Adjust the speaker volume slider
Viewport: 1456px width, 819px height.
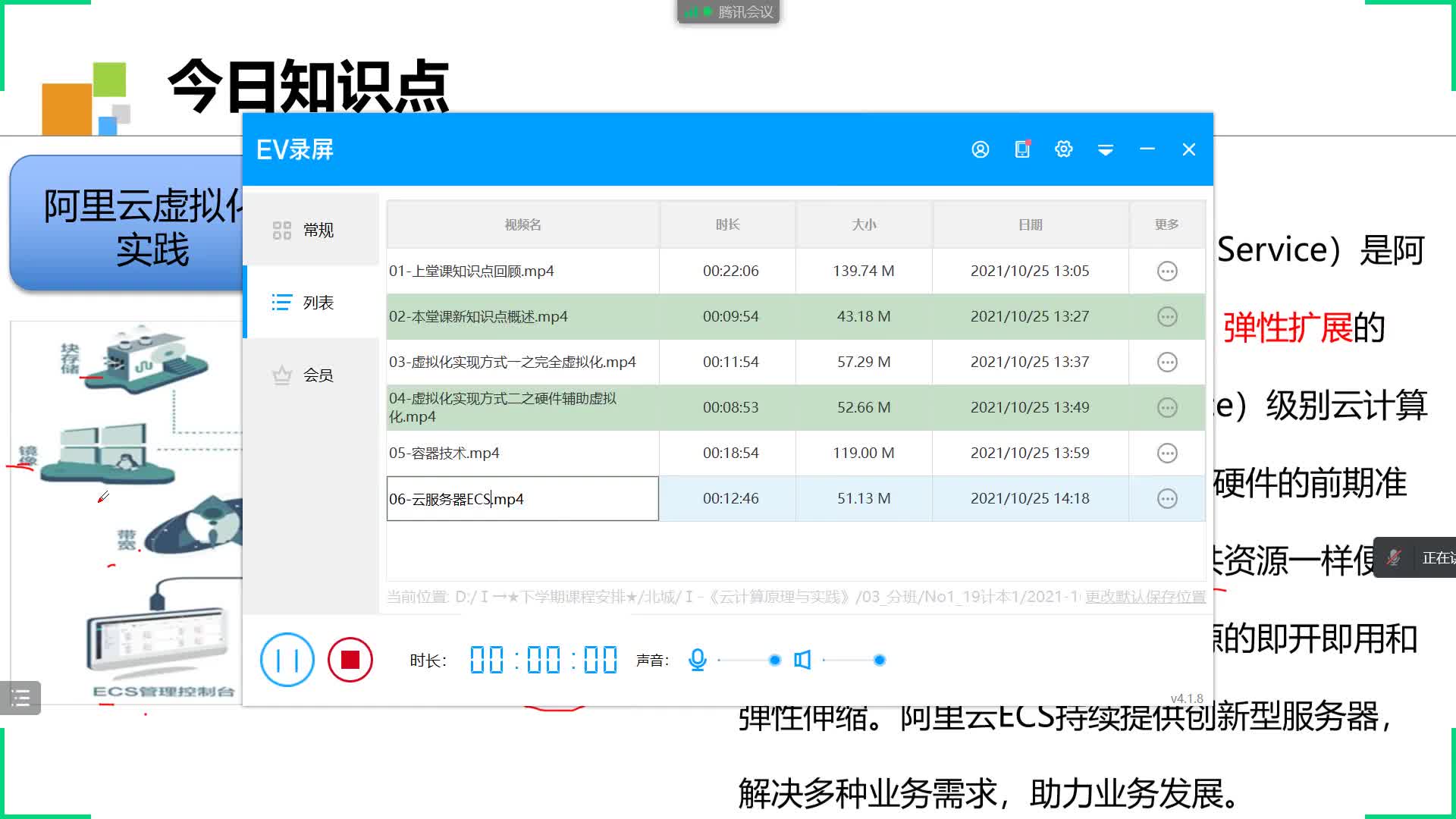[x=853, y=661]
